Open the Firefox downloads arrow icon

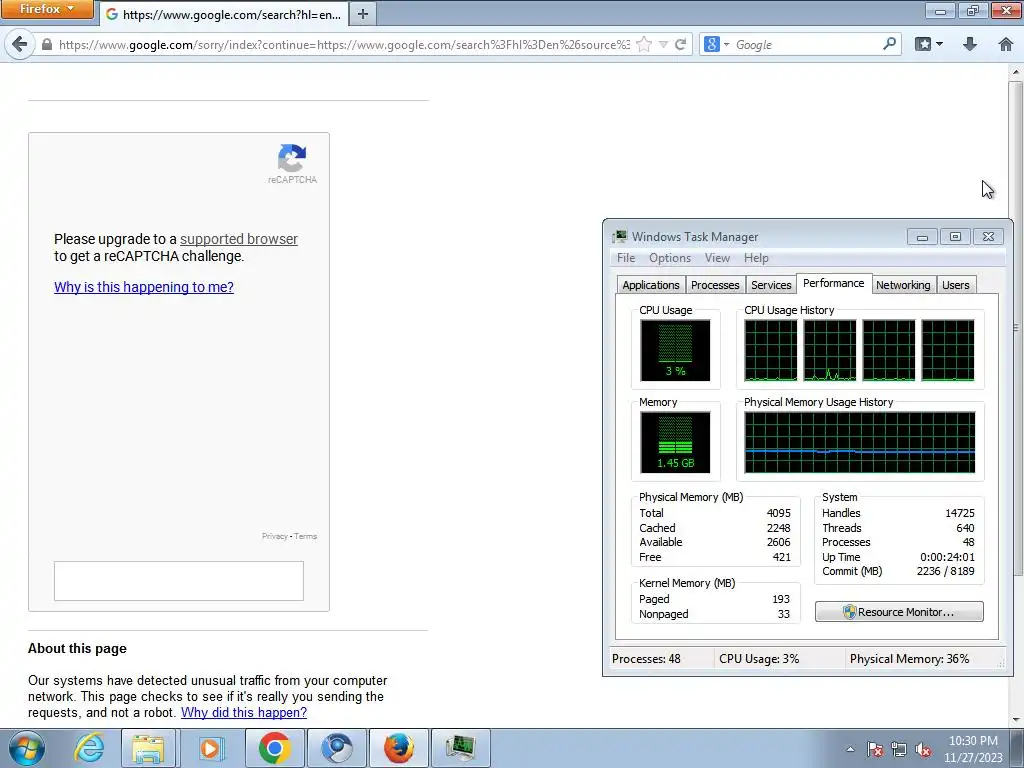click(x=970, y=44)
